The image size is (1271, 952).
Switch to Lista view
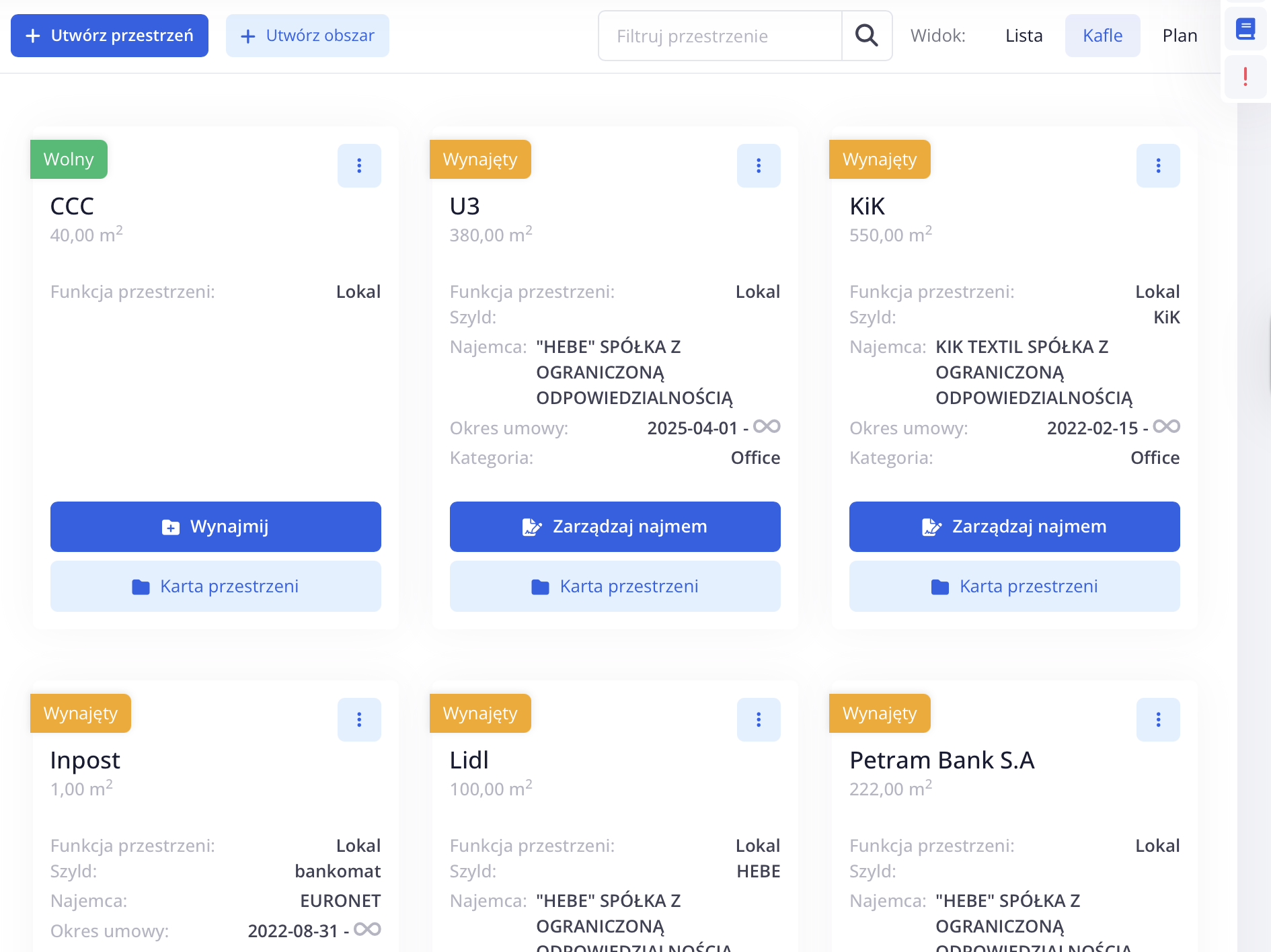tap(1024, 36)
